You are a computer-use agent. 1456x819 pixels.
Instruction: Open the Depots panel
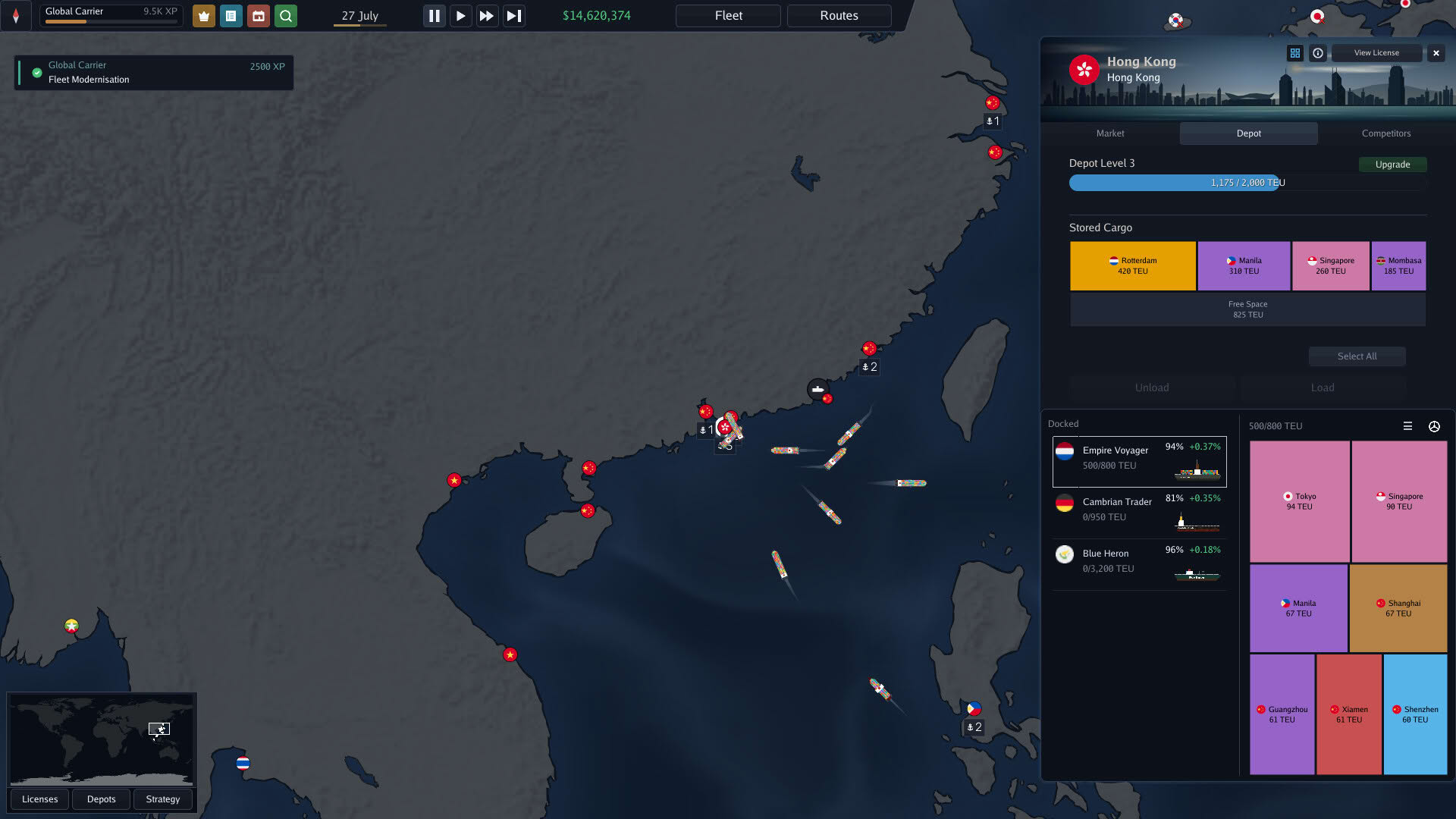(101, 799)
